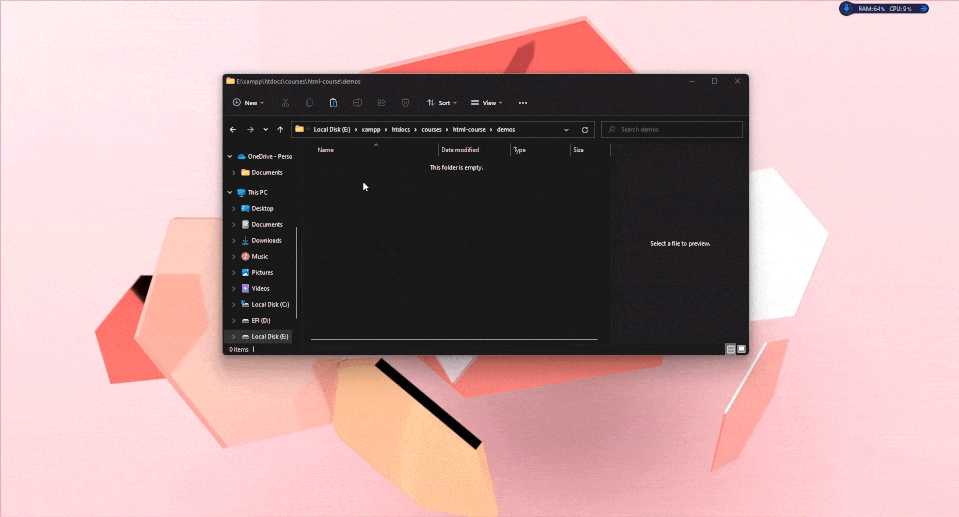
Task: Open the See more three-dots menu
Action: [522, 103]
